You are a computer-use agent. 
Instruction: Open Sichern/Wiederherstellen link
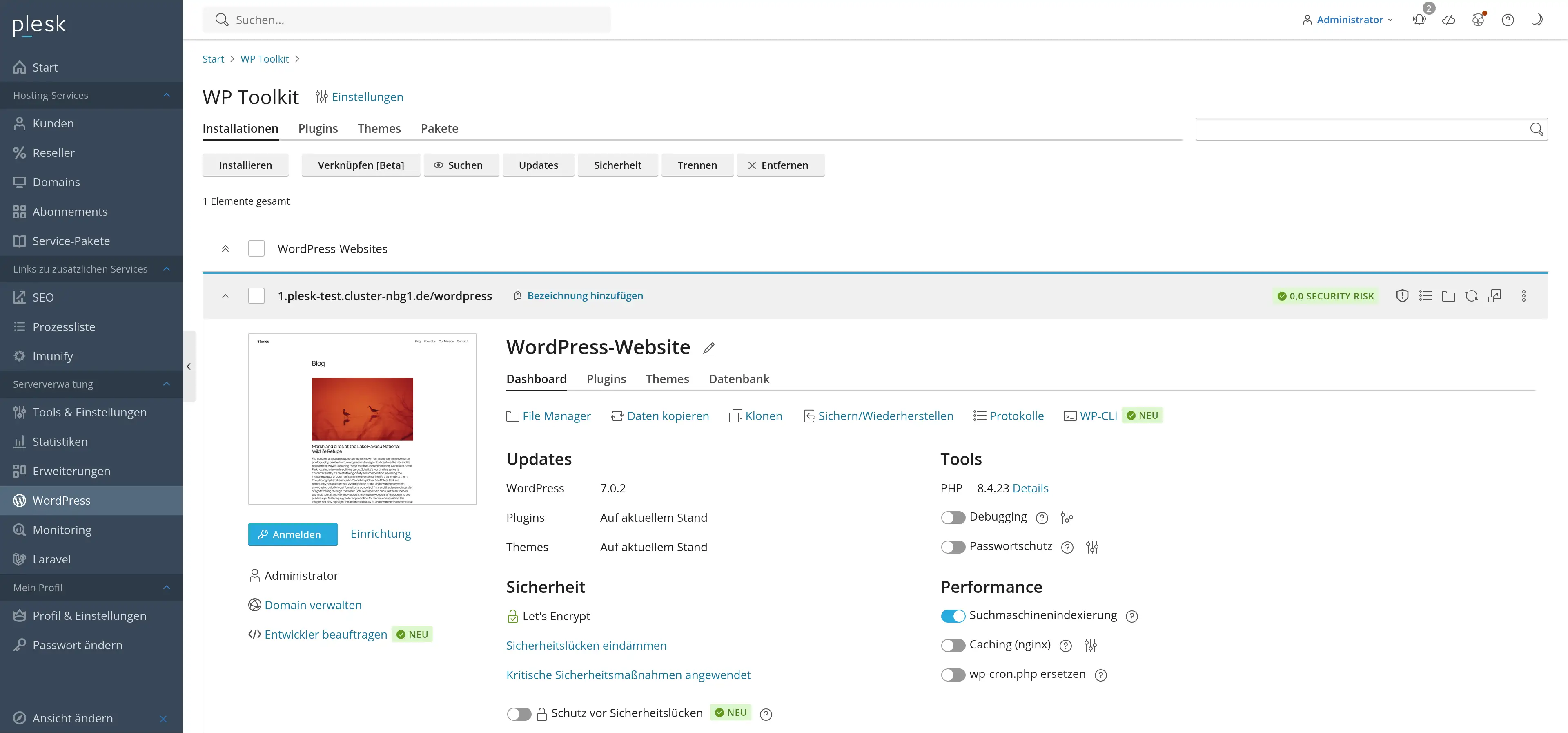coord(878,416)
